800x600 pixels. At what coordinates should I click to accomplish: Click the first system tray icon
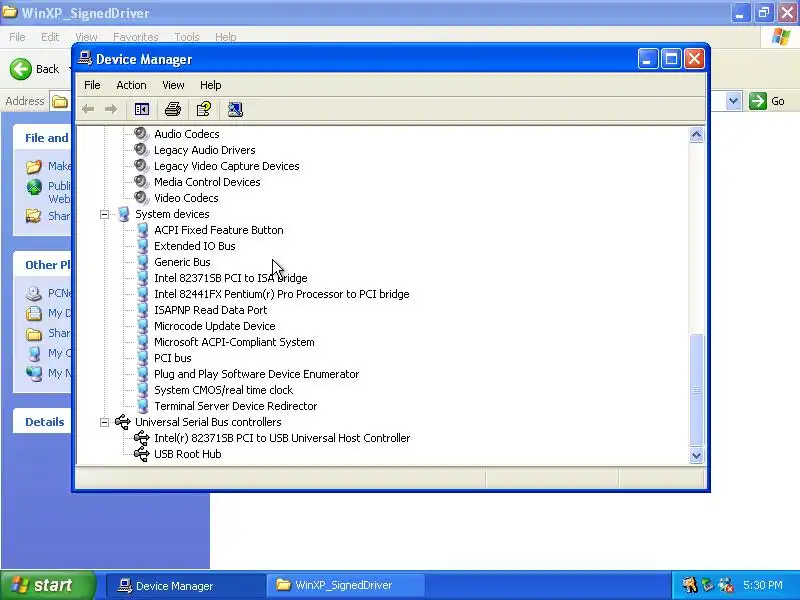click(690, 585)
